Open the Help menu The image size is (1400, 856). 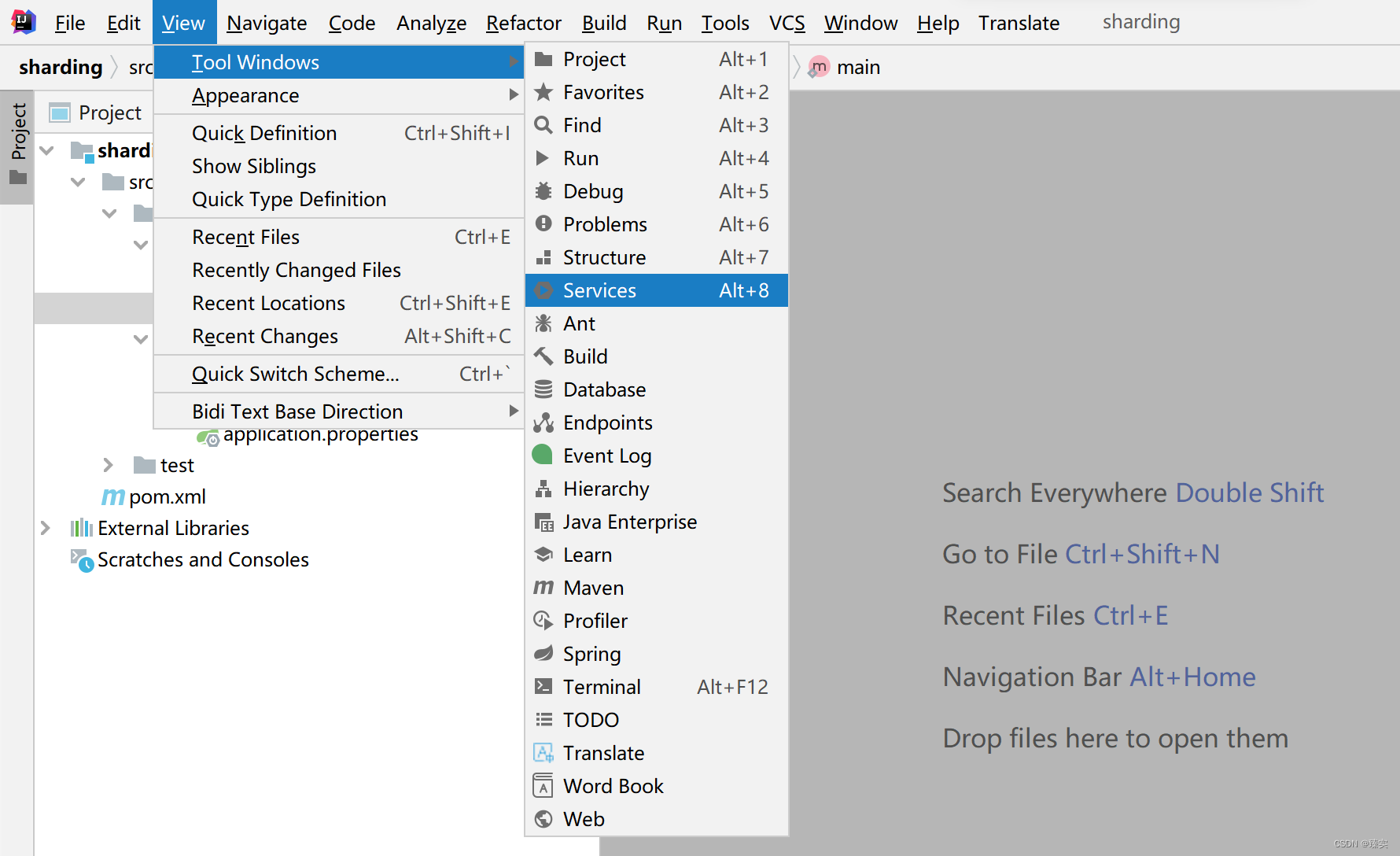[938, 23]
